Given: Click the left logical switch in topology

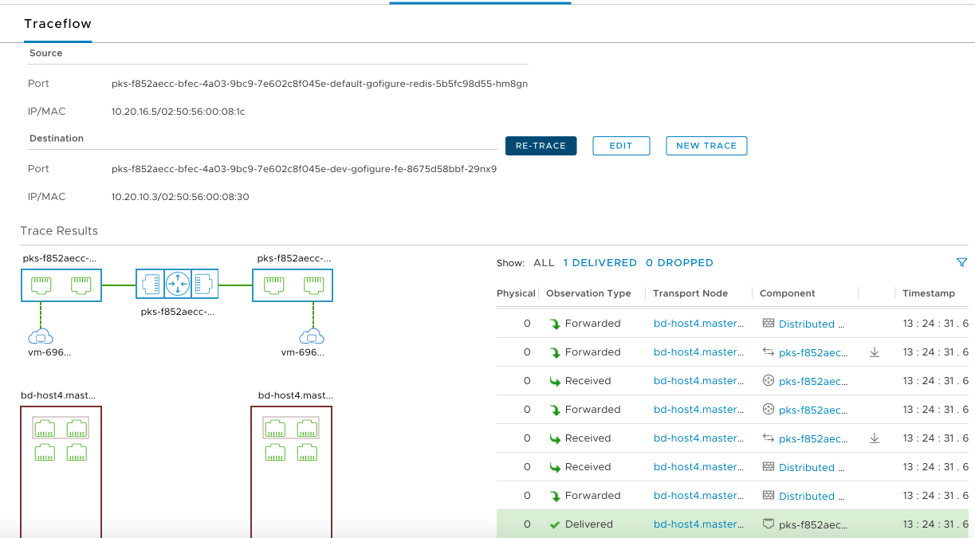Looking at the screenshot, I should click(x=60, y=285).
